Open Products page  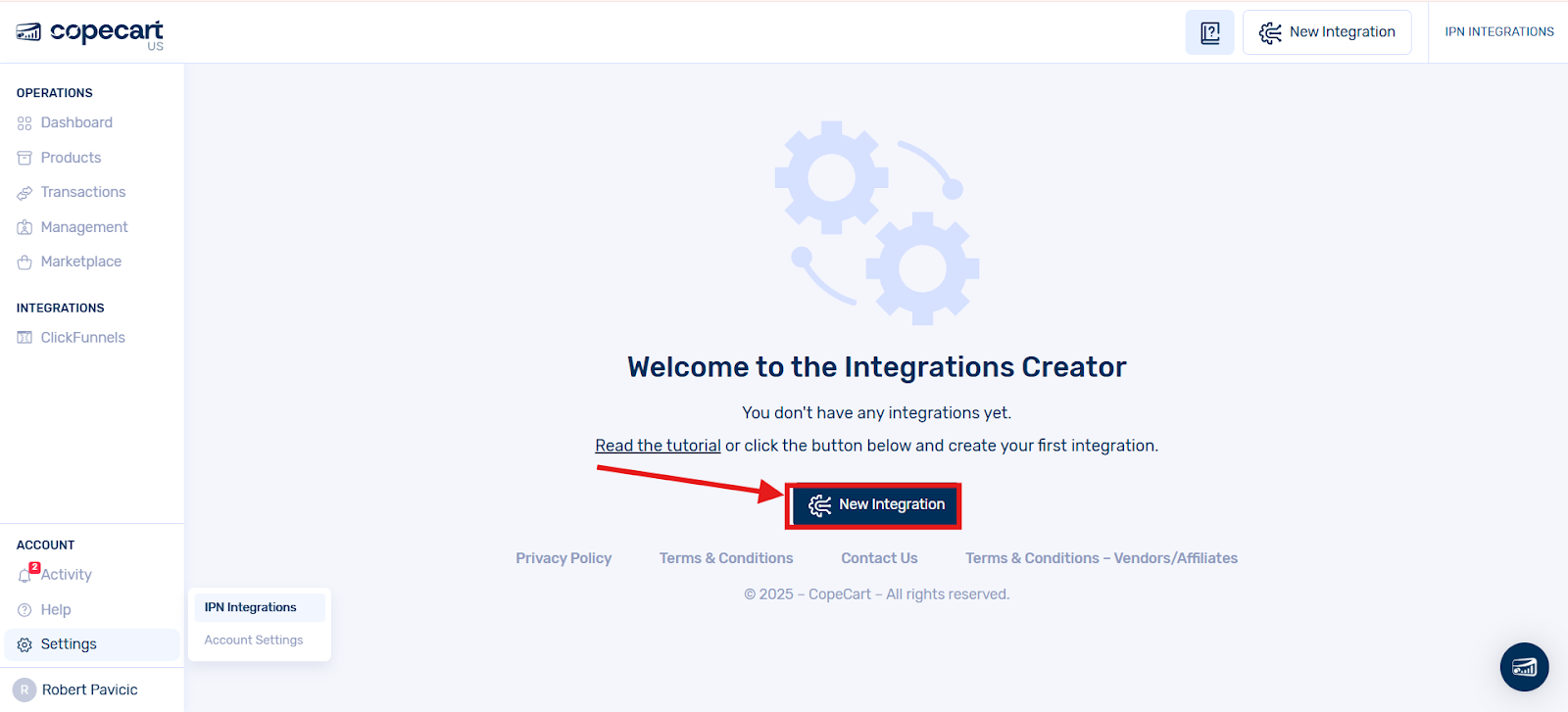coord(71,158)
